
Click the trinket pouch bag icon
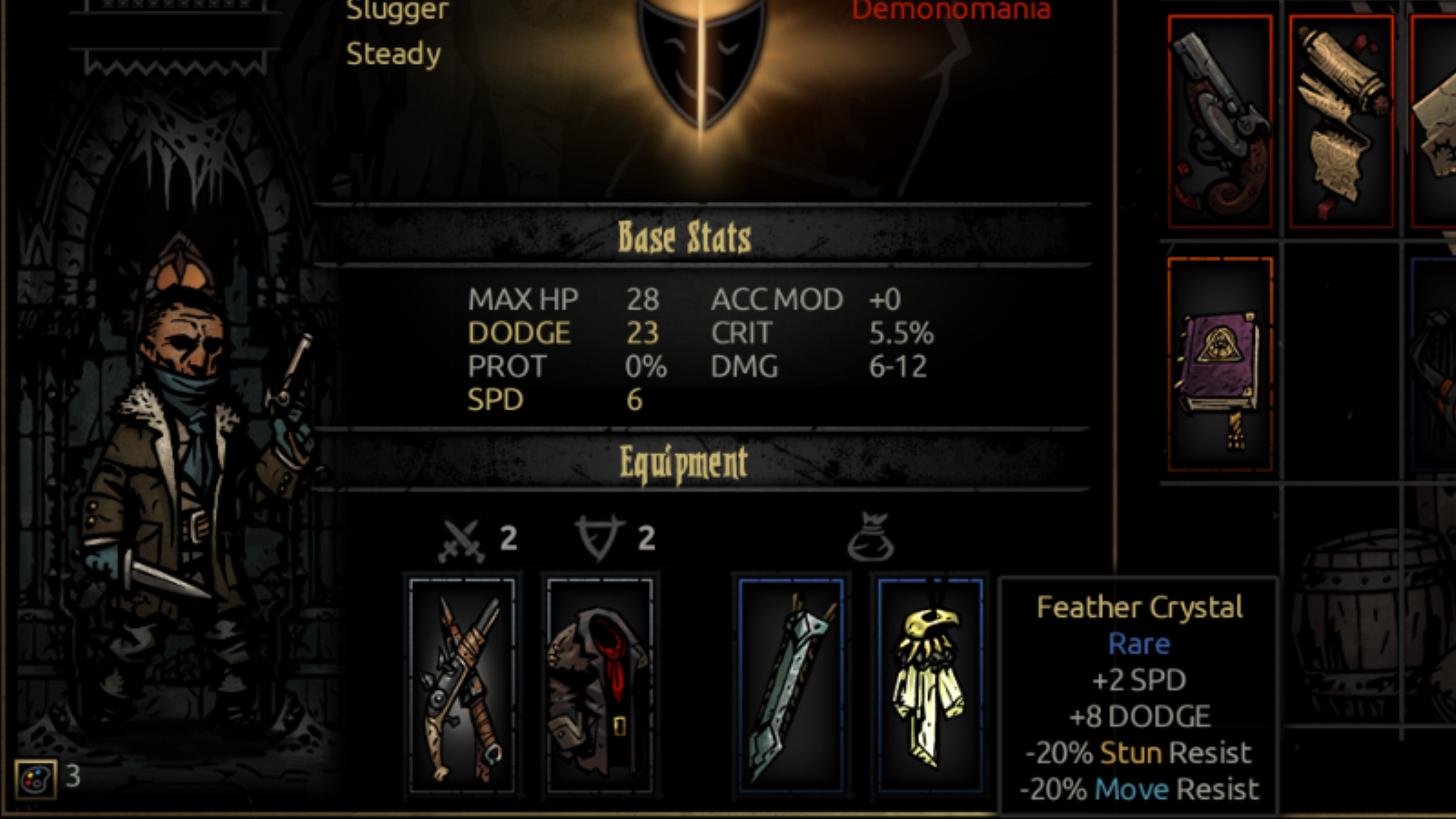871,537
